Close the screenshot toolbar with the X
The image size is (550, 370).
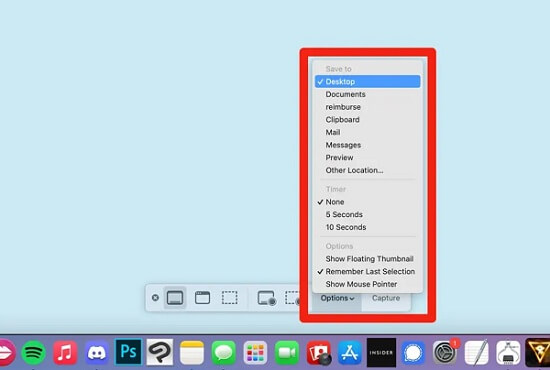pos(155,298)
